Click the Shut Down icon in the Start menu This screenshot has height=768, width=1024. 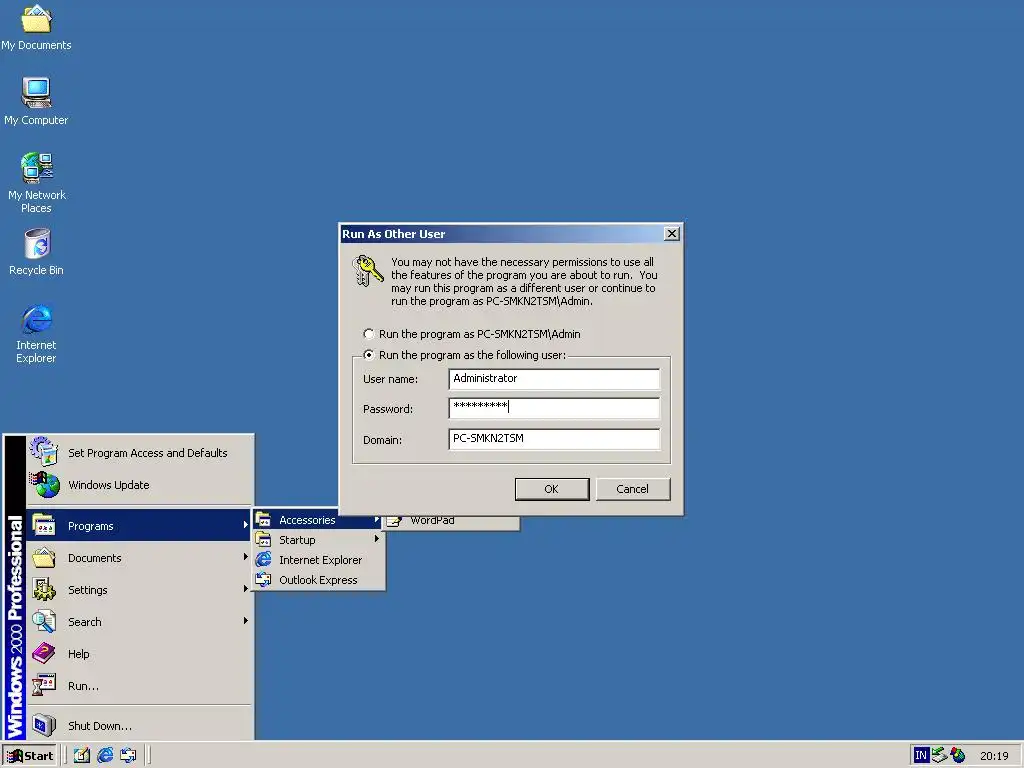point(44,726)
